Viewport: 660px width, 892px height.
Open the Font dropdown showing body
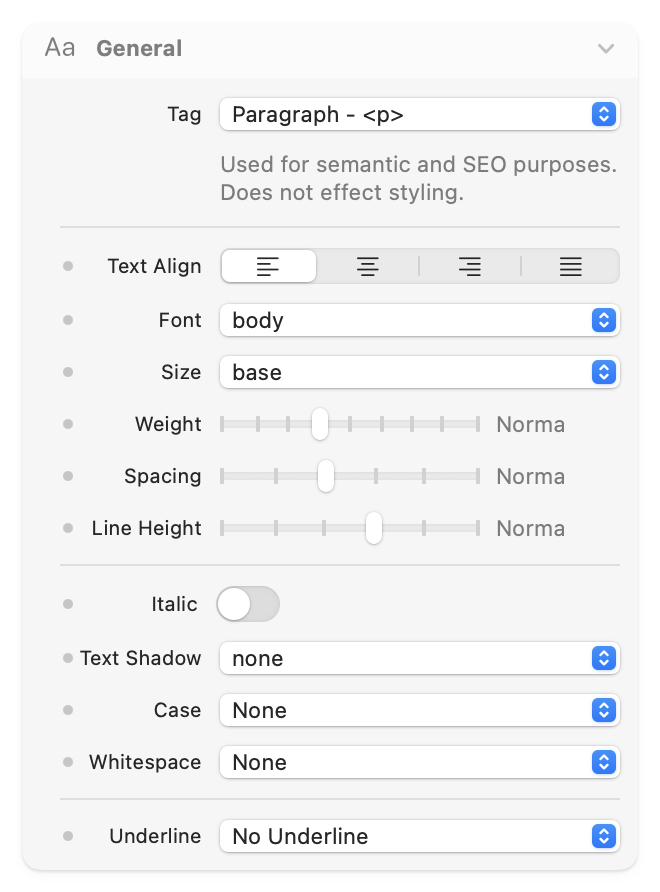[x=419, y=320]
